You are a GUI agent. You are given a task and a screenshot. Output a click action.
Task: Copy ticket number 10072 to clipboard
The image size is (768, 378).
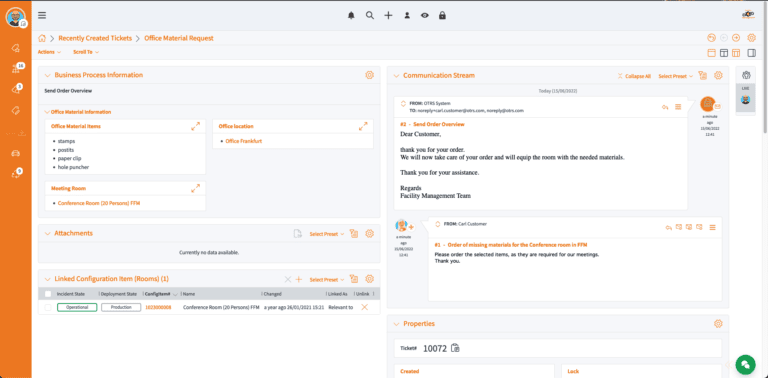tap(456, 348)
